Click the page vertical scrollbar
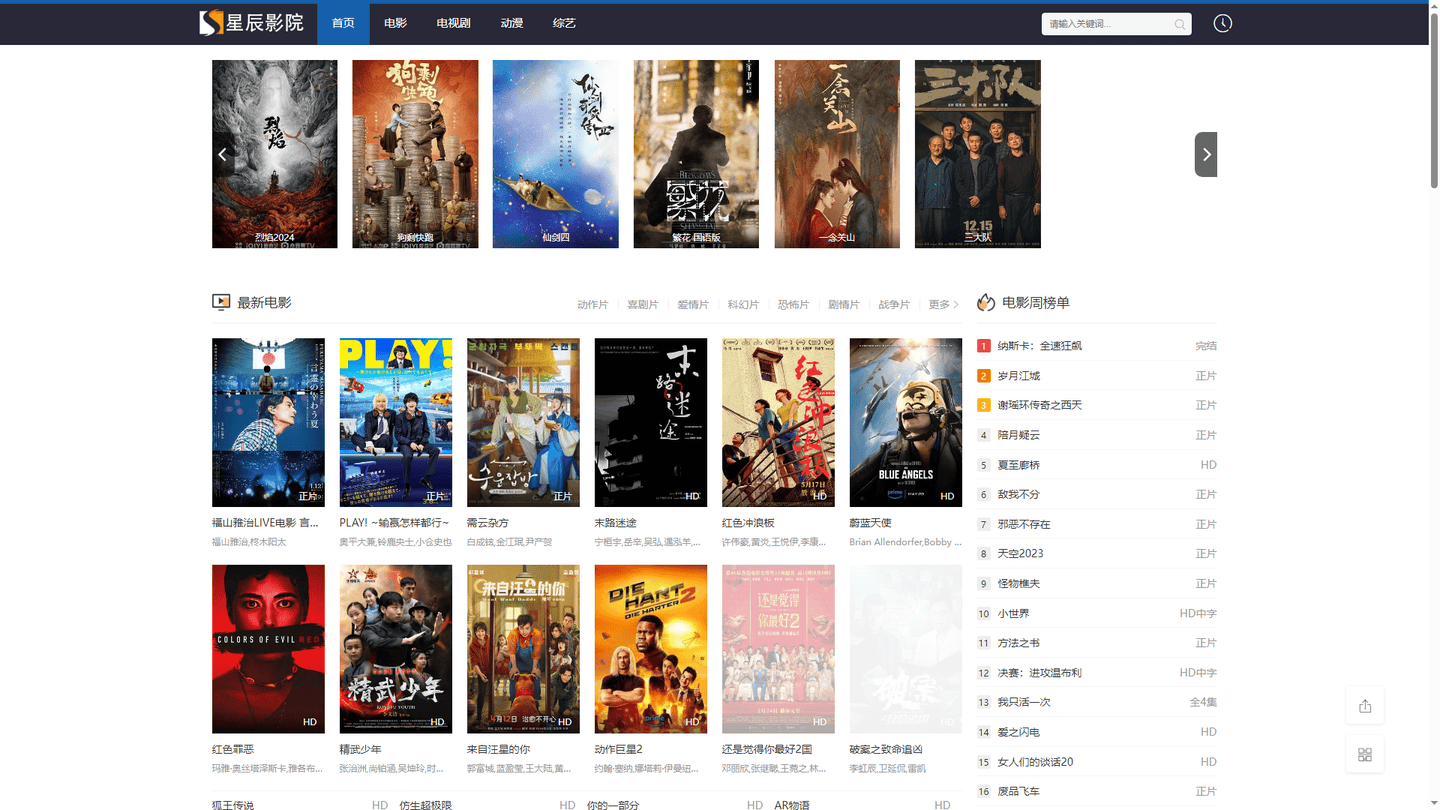This screenshot has height=810, width=1440. click(x=1433, y=100)
